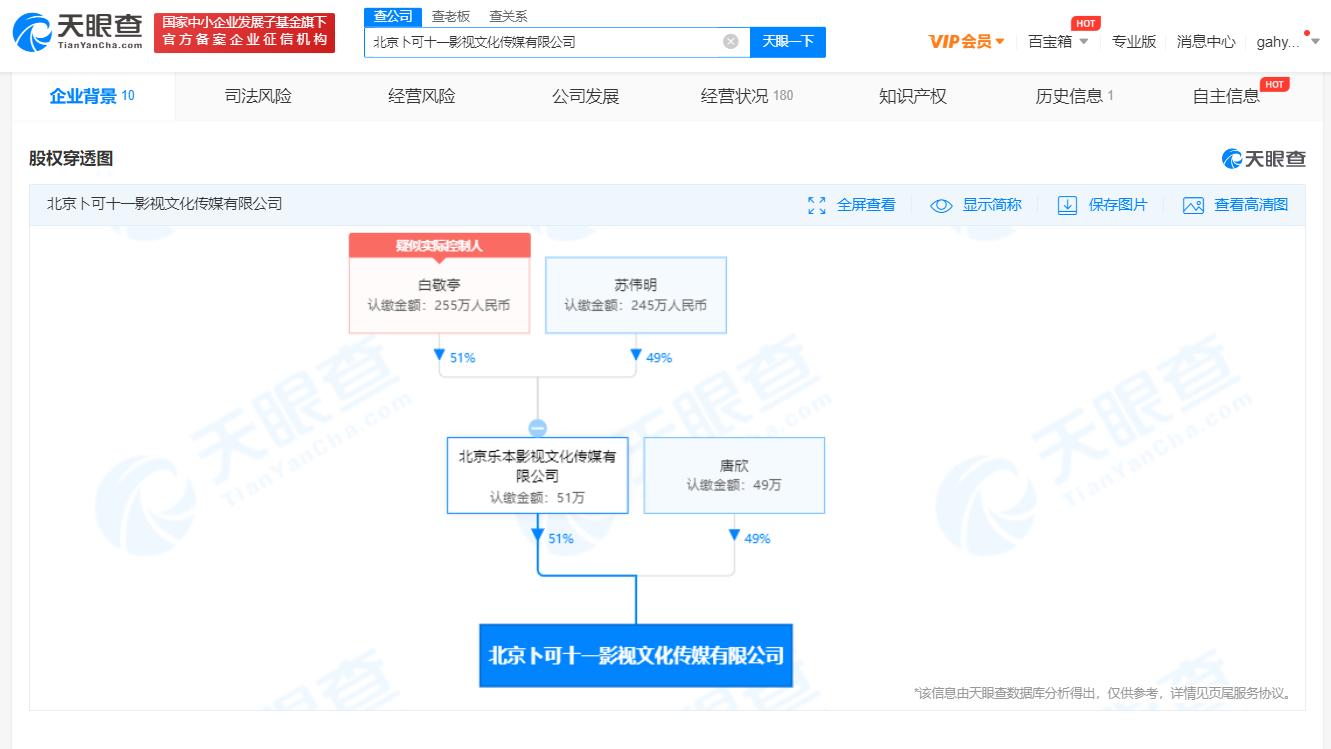Clear the search box with the X icon
Viewport: 1331px width, 749px height.
click(x=731, y=41)
